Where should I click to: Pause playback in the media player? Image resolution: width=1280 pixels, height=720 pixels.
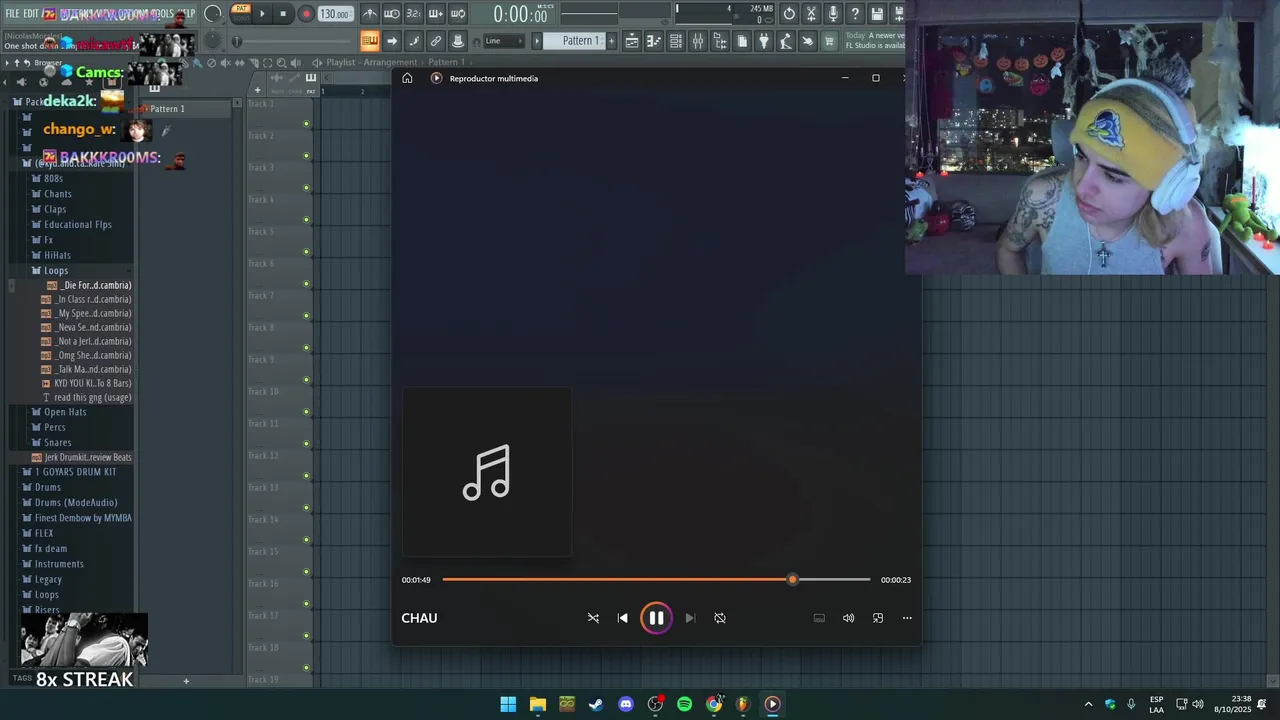pyautogui.click(x=656, y=618)
